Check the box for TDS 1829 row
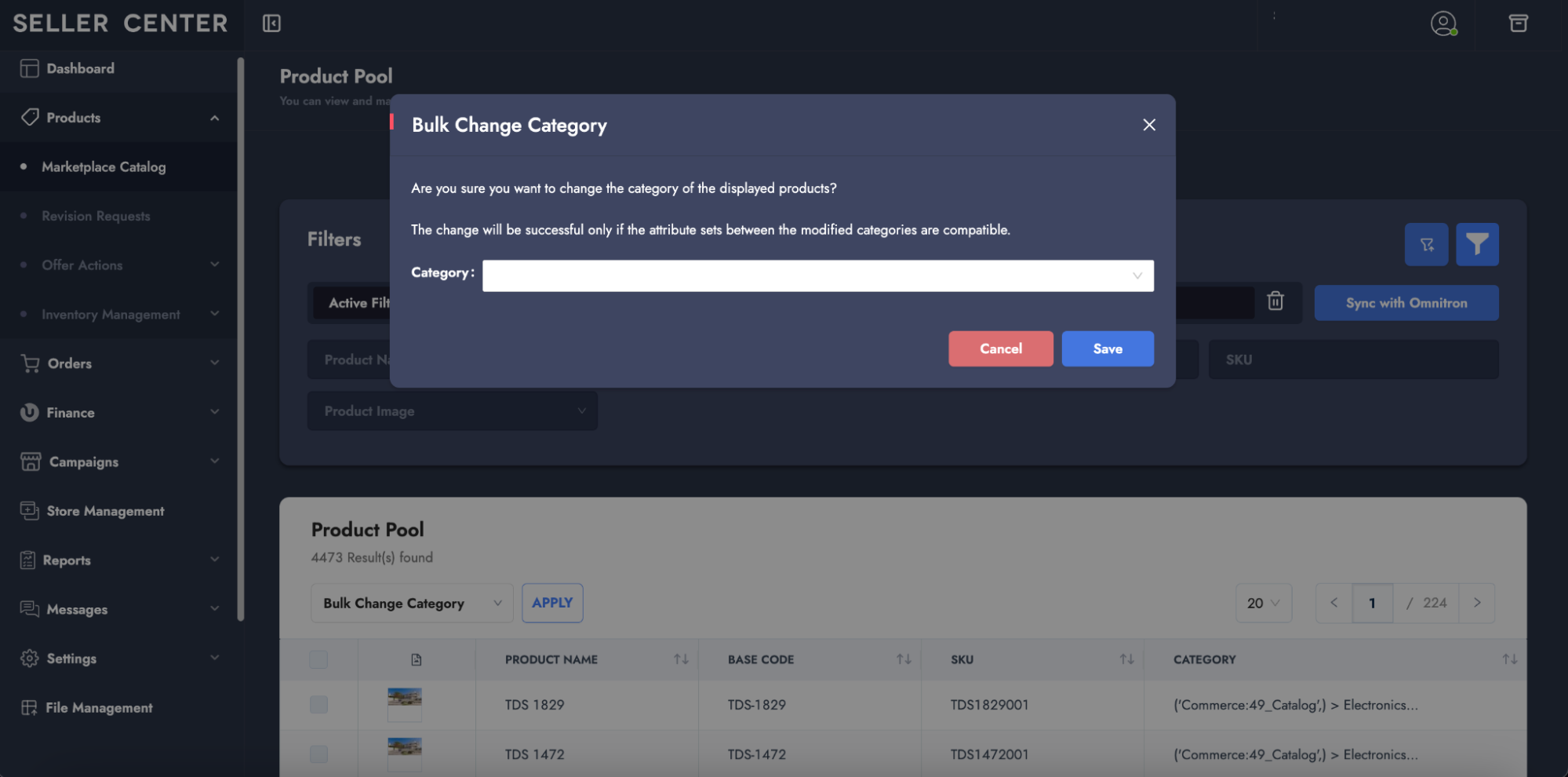Image resolution: width=1568 pixels, height=777 pixels. 318,705
